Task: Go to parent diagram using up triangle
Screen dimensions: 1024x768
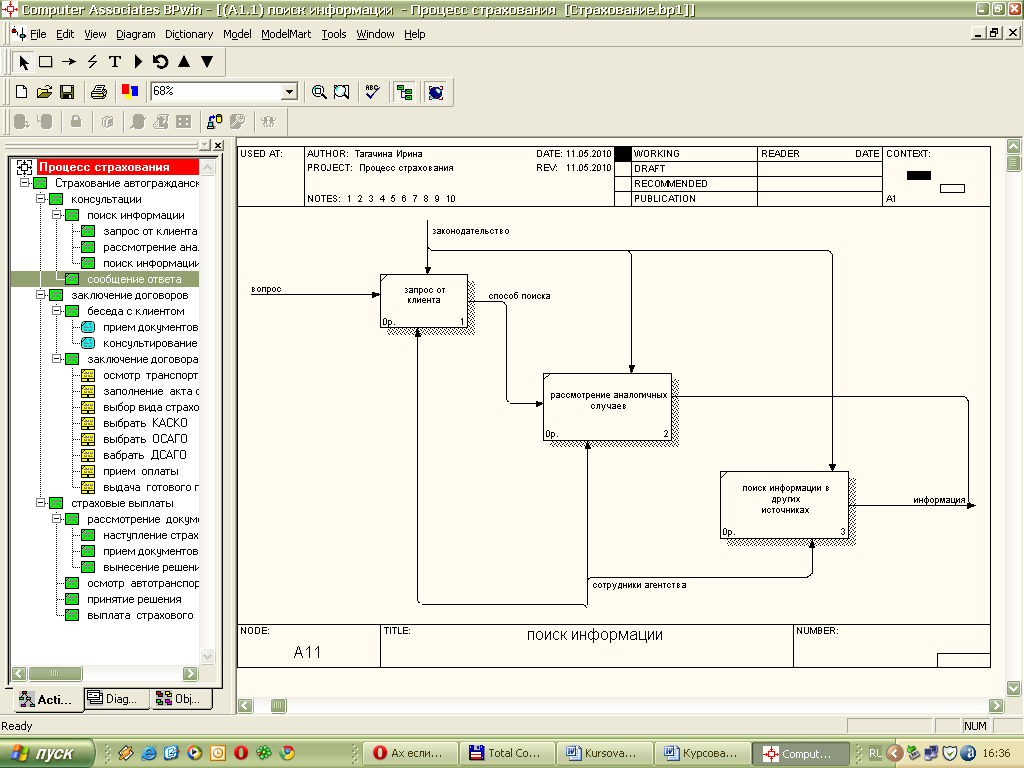Action: [x=184, y=62]
